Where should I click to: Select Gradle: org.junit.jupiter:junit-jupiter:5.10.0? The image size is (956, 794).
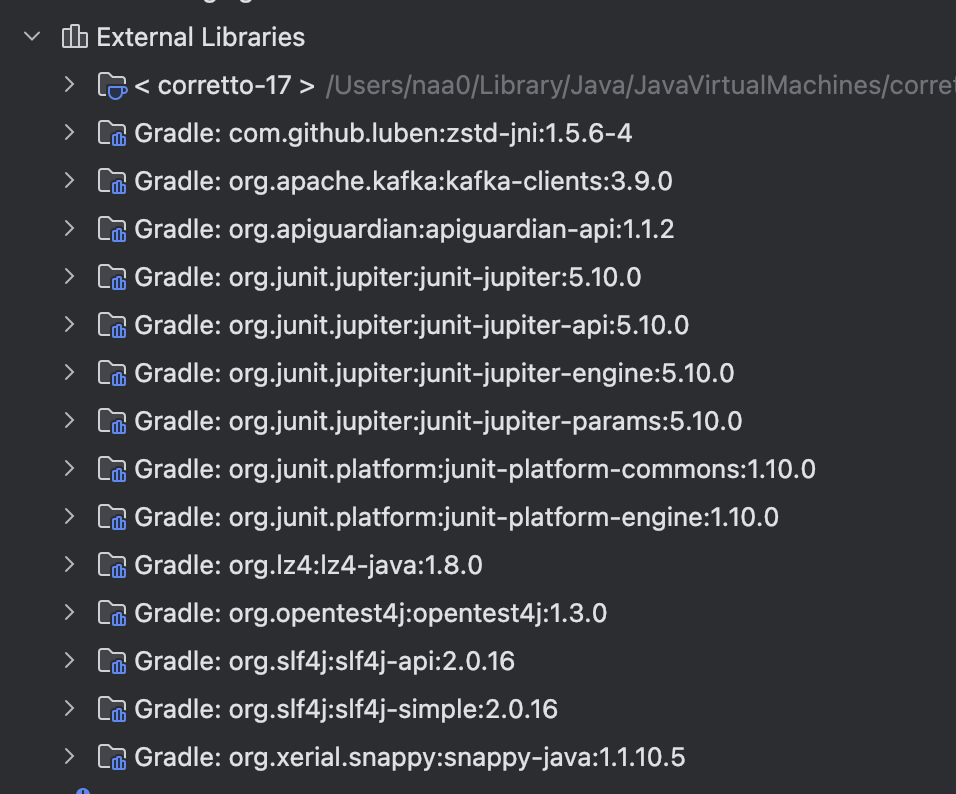388,277
